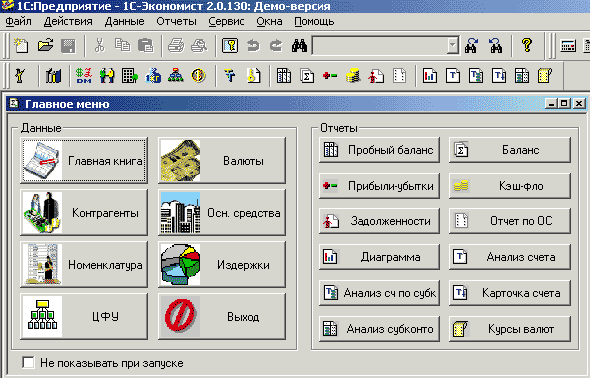Click the yellow question mark help icon
Viewport: 590px width, 378px height.
(527, 46)
